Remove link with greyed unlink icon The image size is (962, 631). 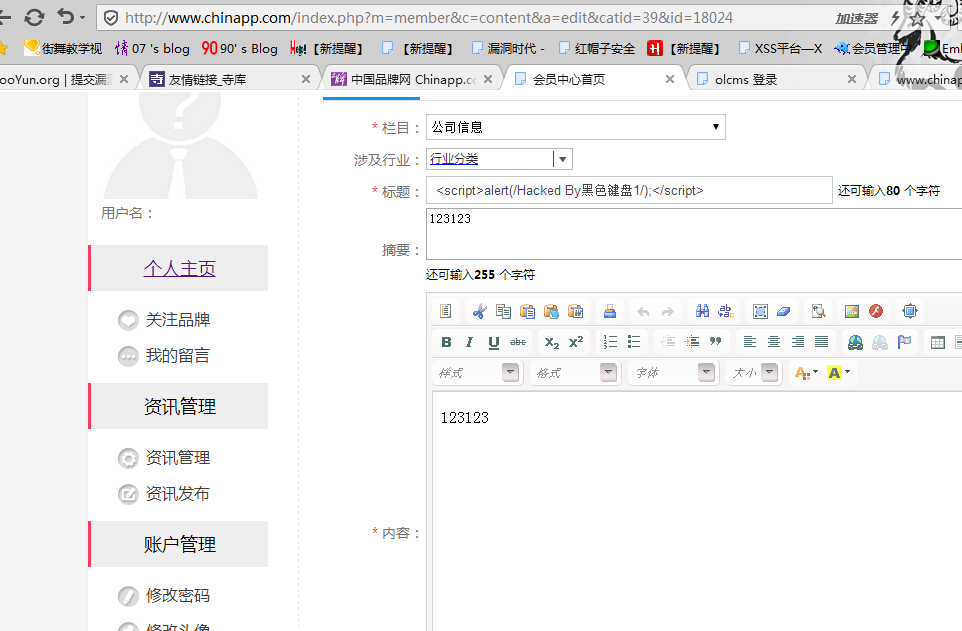880,342
